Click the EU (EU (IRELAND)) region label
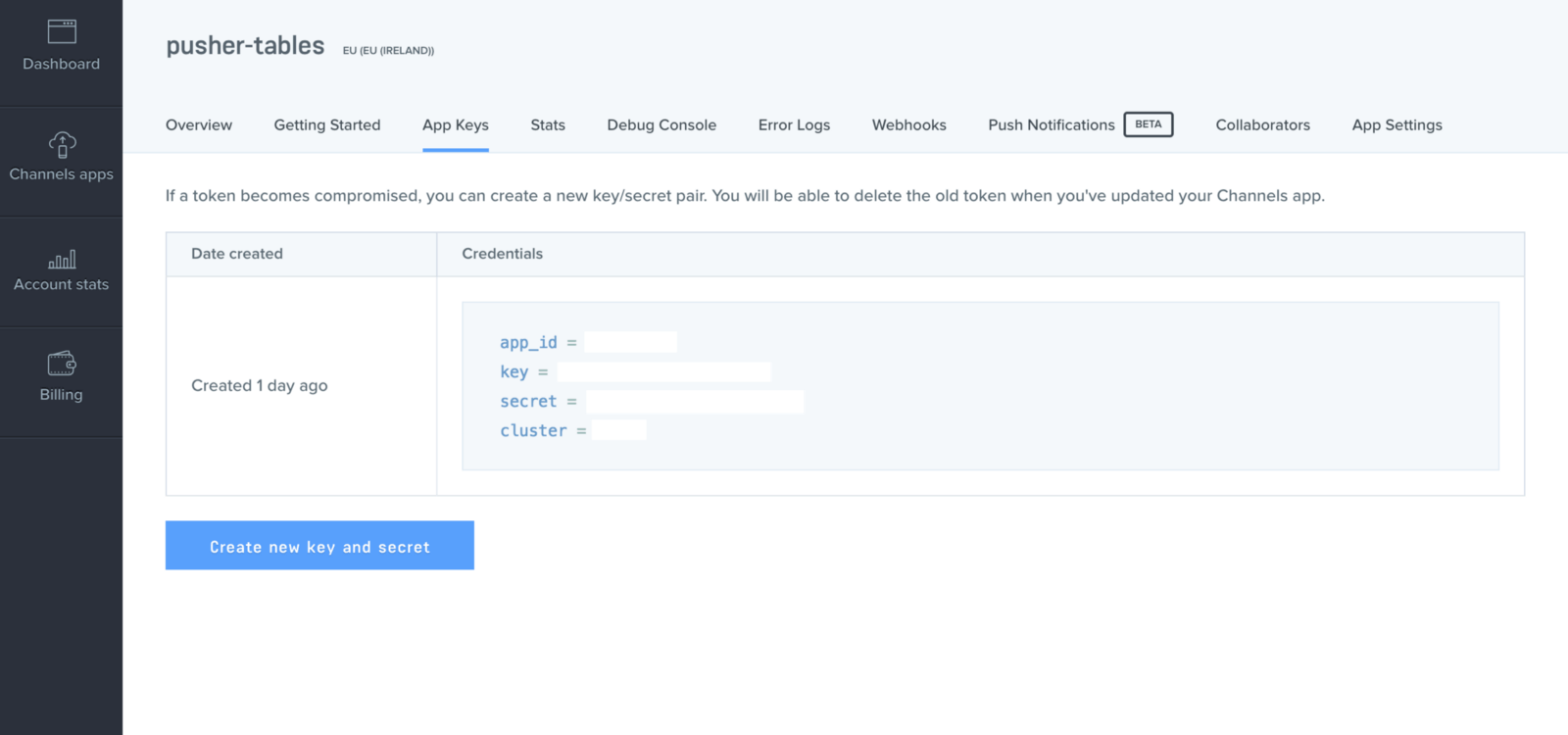The width and height of the screenshot is (1568, 735). (388, 50)
